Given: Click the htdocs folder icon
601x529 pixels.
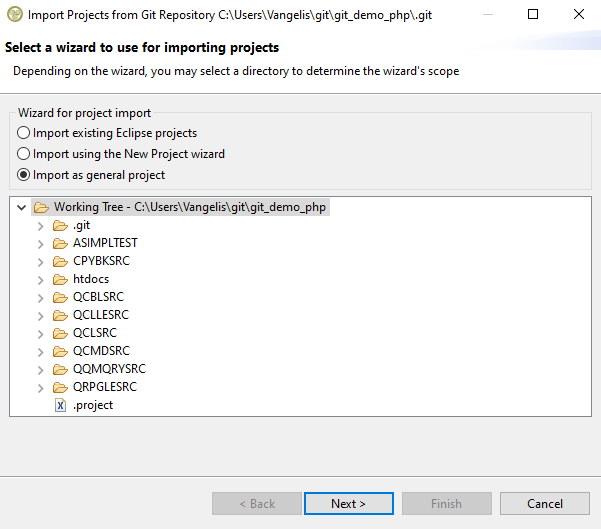Looking at the screenshot, I should (x=60, y=279).
